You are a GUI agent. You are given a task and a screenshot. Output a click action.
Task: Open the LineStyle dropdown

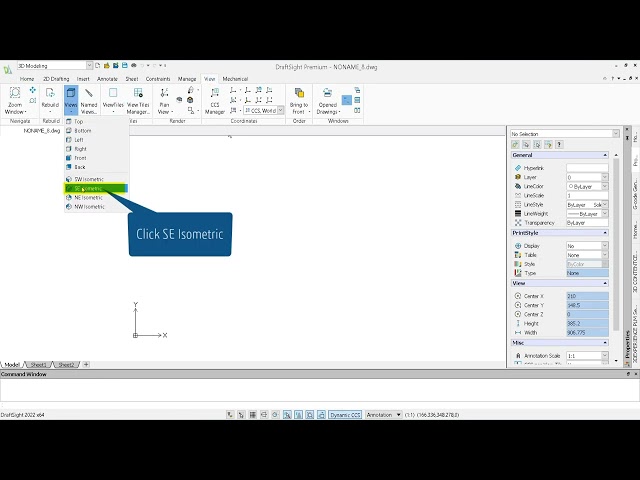(x=604, y=204)
